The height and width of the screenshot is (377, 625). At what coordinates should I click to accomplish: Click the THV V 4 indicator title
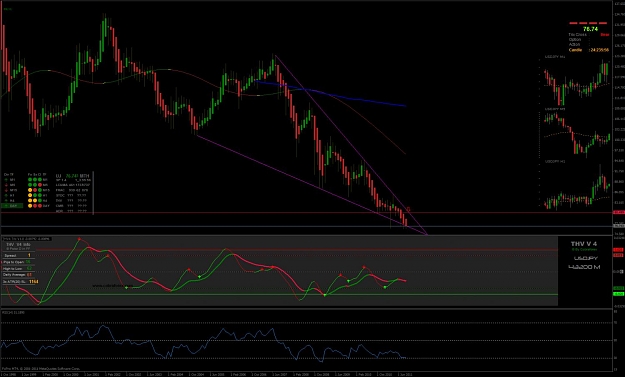pyautogui.click(x=584, y=243)
